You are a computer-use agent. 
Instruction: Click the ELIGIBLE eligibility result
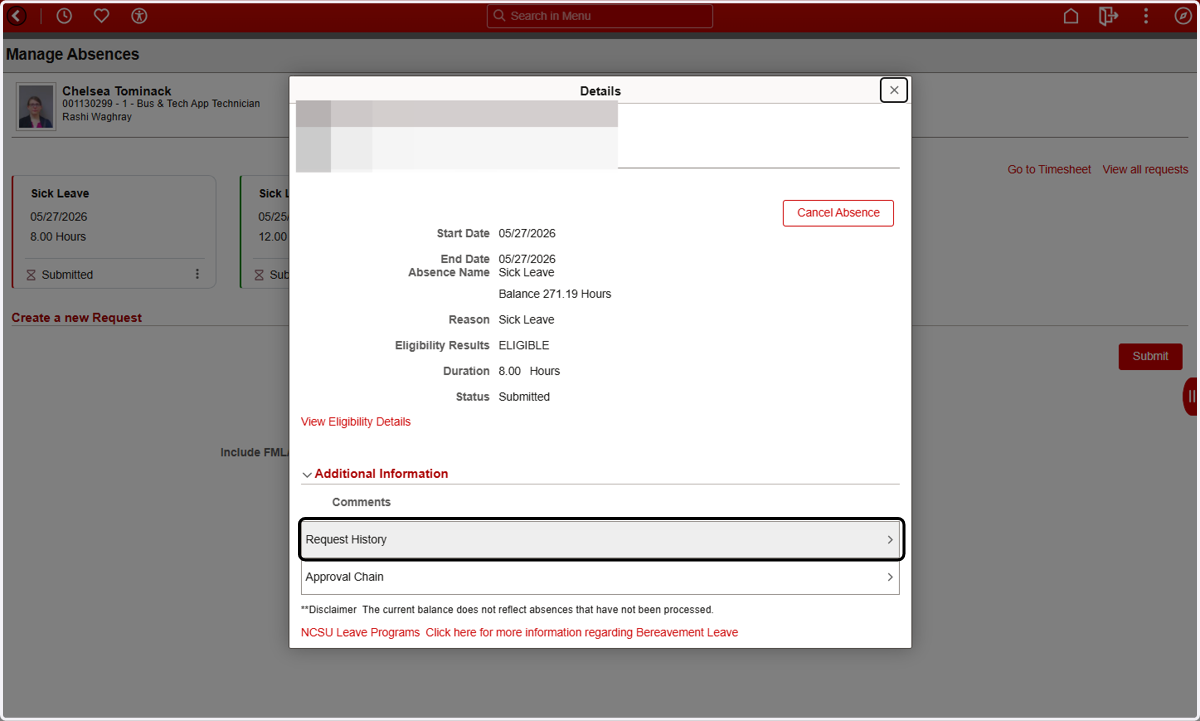tap(524, 346)
